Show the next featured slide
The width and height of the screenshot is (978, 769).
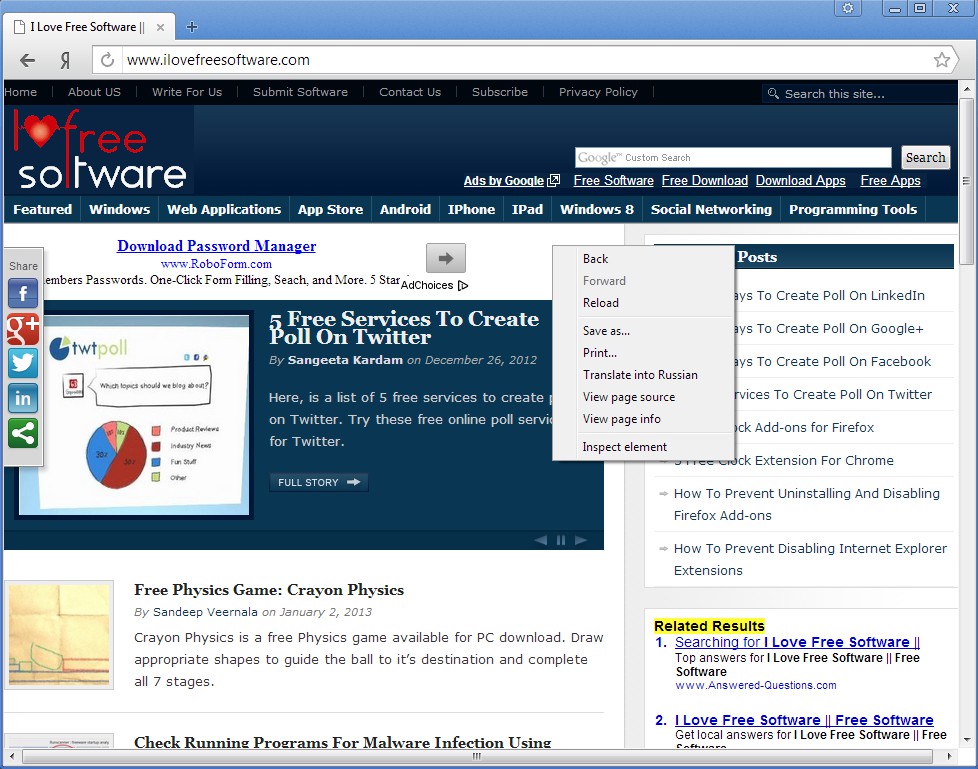point(581,540)
